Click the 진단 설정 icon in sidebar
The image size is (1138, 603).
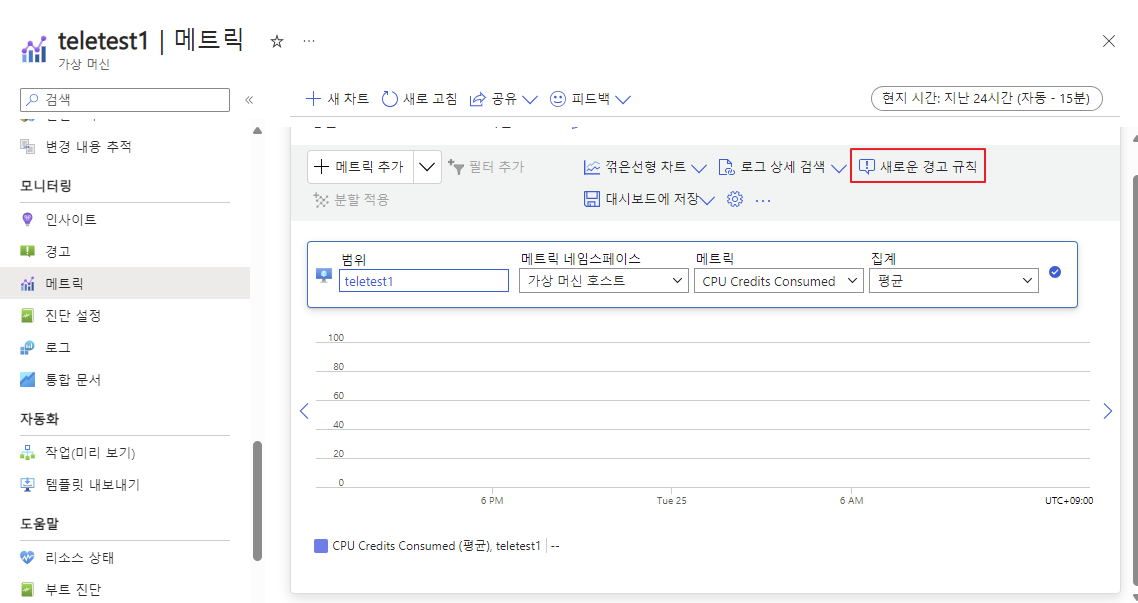pos(28,316)
